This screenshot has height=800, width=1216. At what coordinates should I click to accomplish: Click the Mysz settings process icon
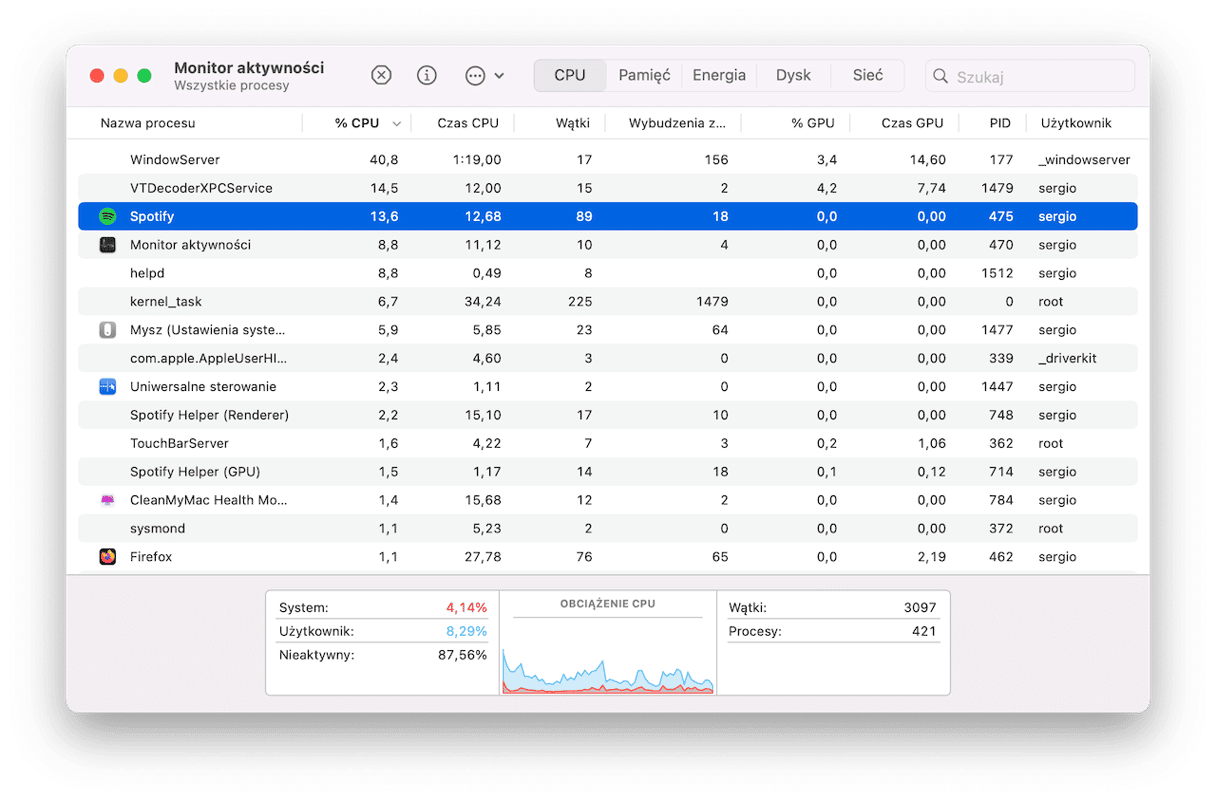click(x=108, y=330)
